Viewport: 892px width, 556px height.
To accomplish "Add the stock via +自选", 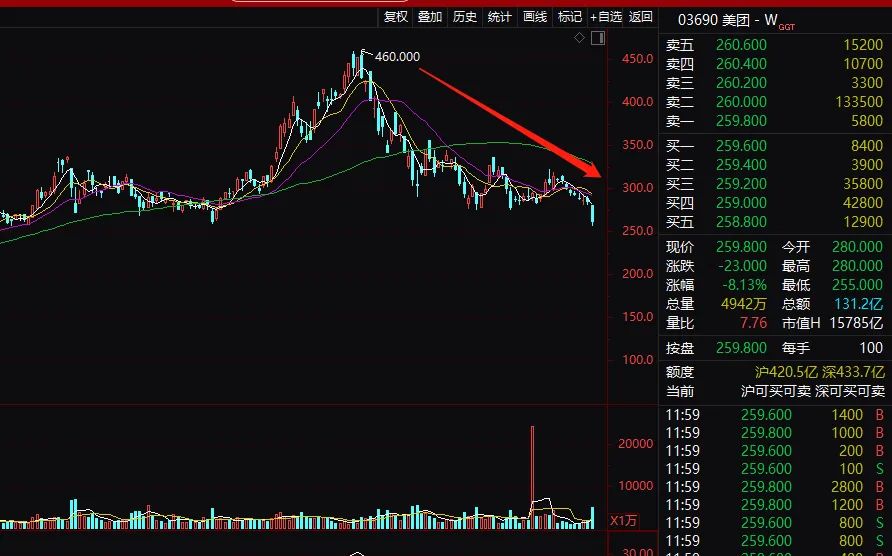I will [x=606, y=17].
